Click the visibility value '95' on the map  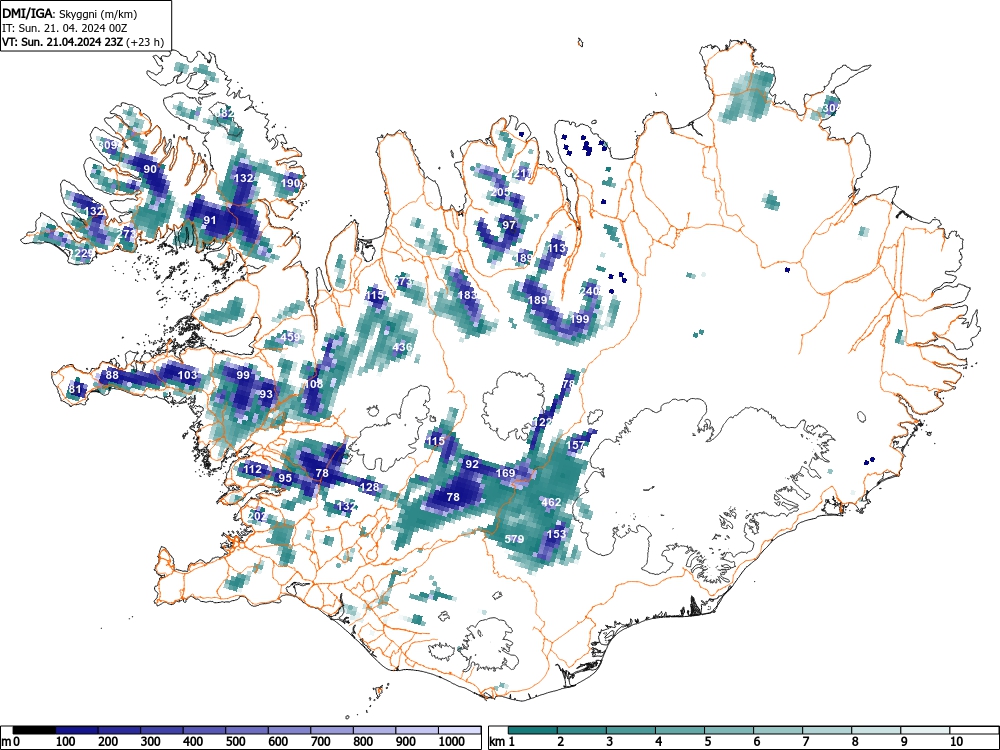tap(285, 478)
